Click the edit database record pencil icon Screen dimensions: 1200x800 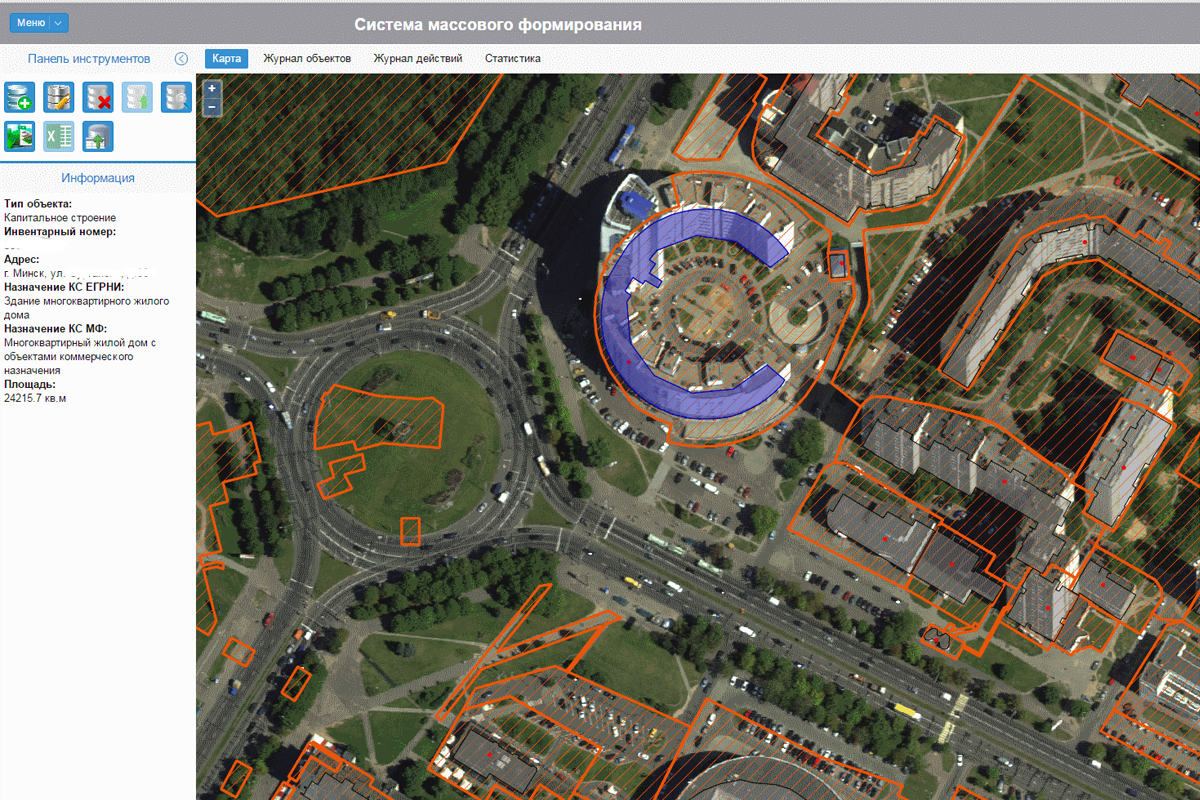click(x=59, y=97)
